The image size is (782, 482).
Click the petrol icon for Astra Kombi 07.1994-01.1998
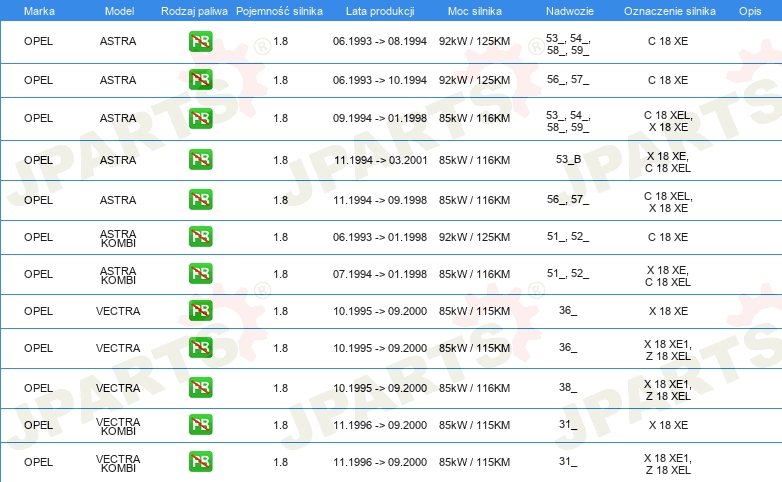point(200,273)
